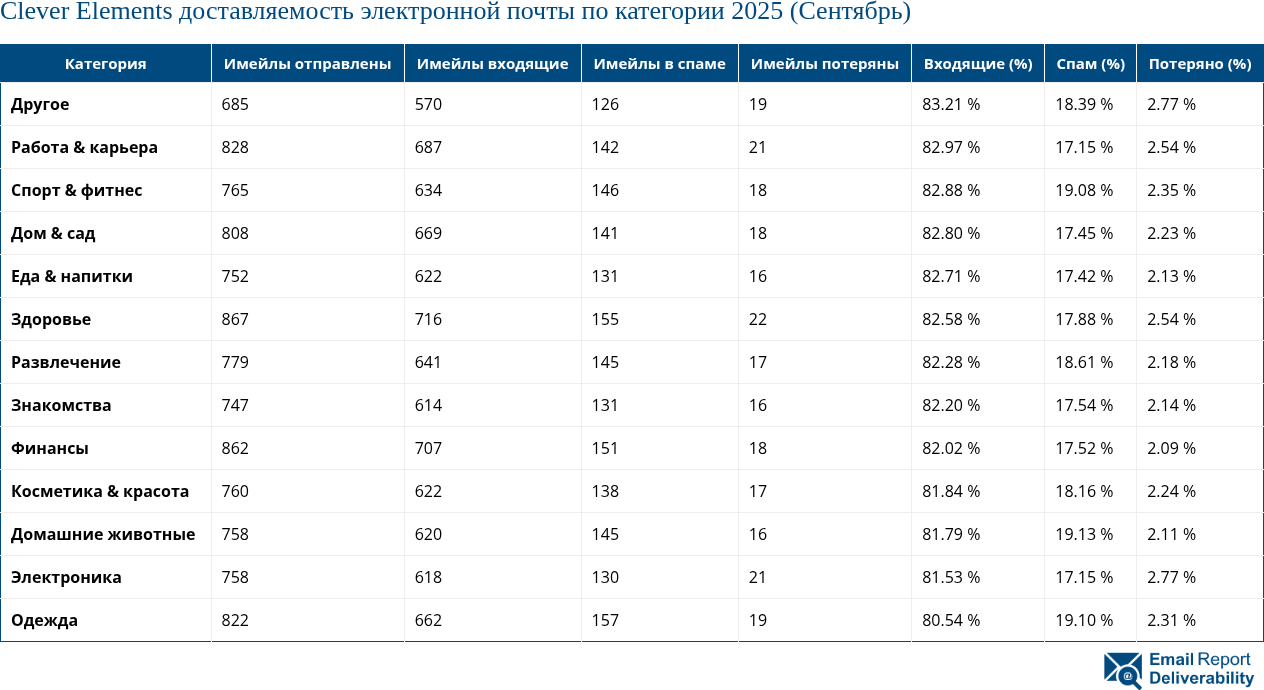The height and width of the screenshot is (690, 1264).
Task: Select the Электроника category cell
Action: tap(66, 577)
